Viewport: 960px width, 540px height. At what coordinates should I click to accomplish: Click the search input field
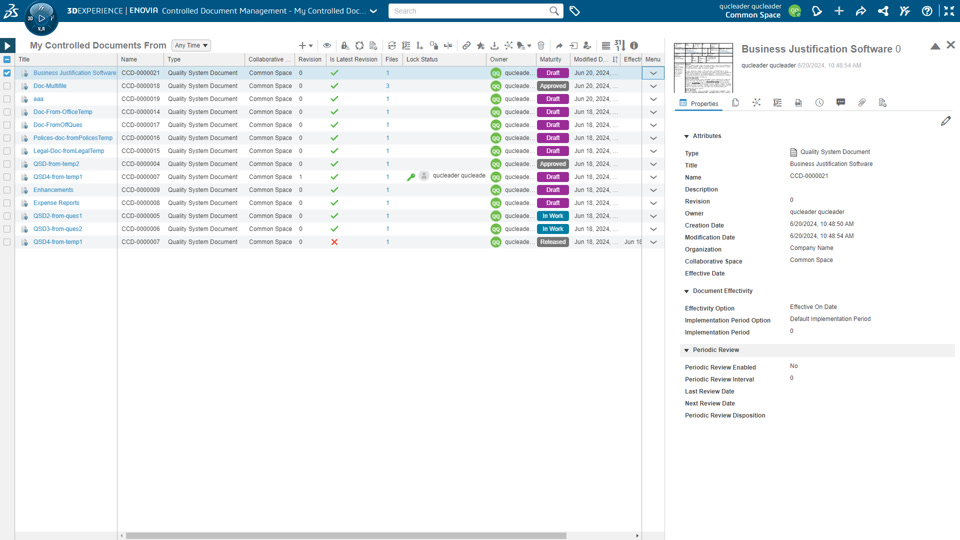pyautogui.click(x=469, y=11)
